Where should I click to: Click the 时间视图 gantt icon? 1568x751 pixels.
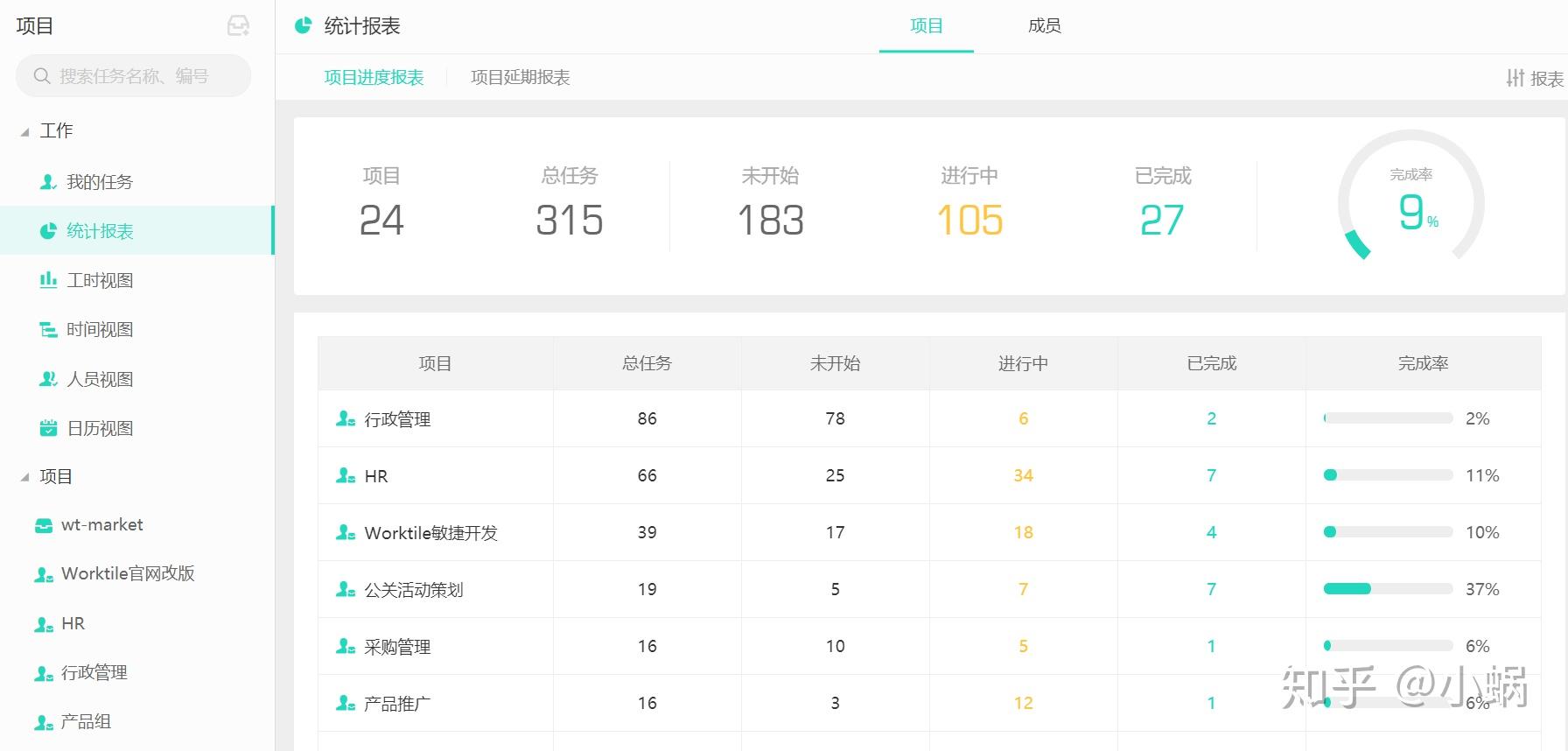[x=48, y=330]
